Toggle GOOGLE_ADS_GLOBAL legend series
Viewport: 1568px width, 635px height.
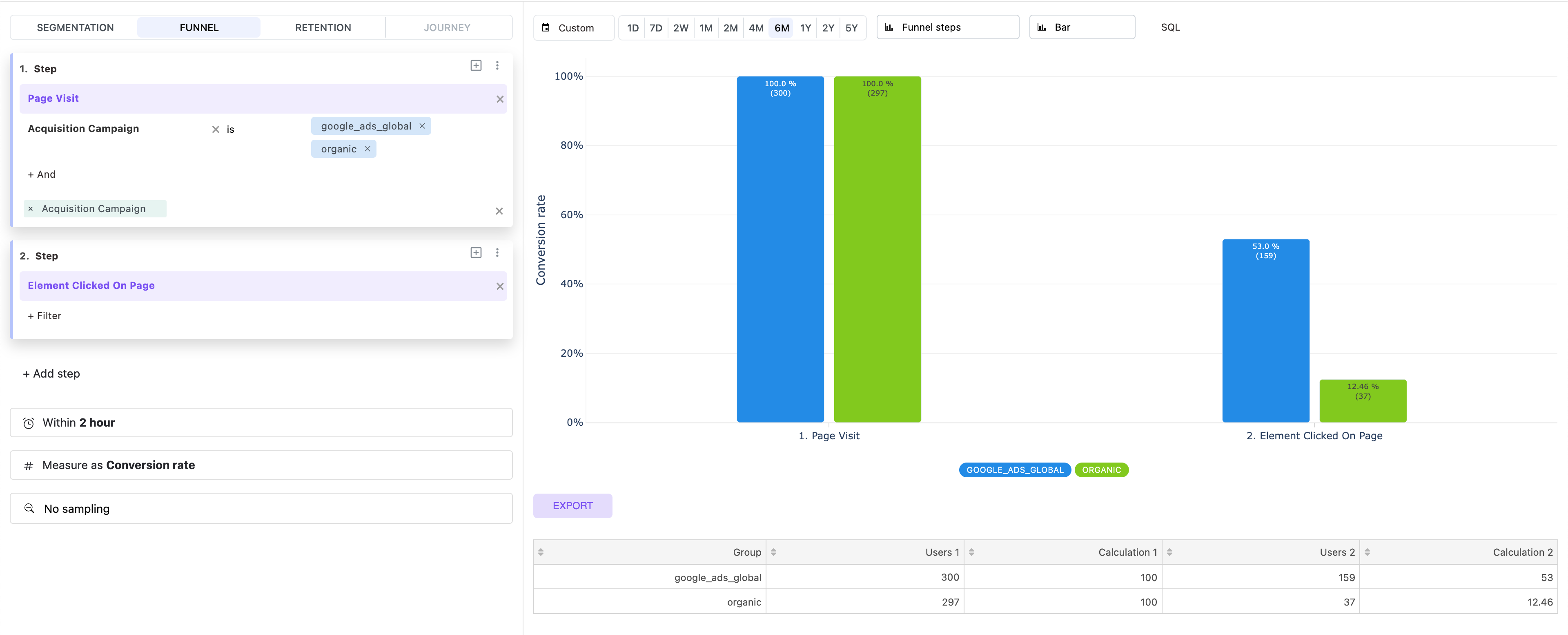click(1014, 470)
